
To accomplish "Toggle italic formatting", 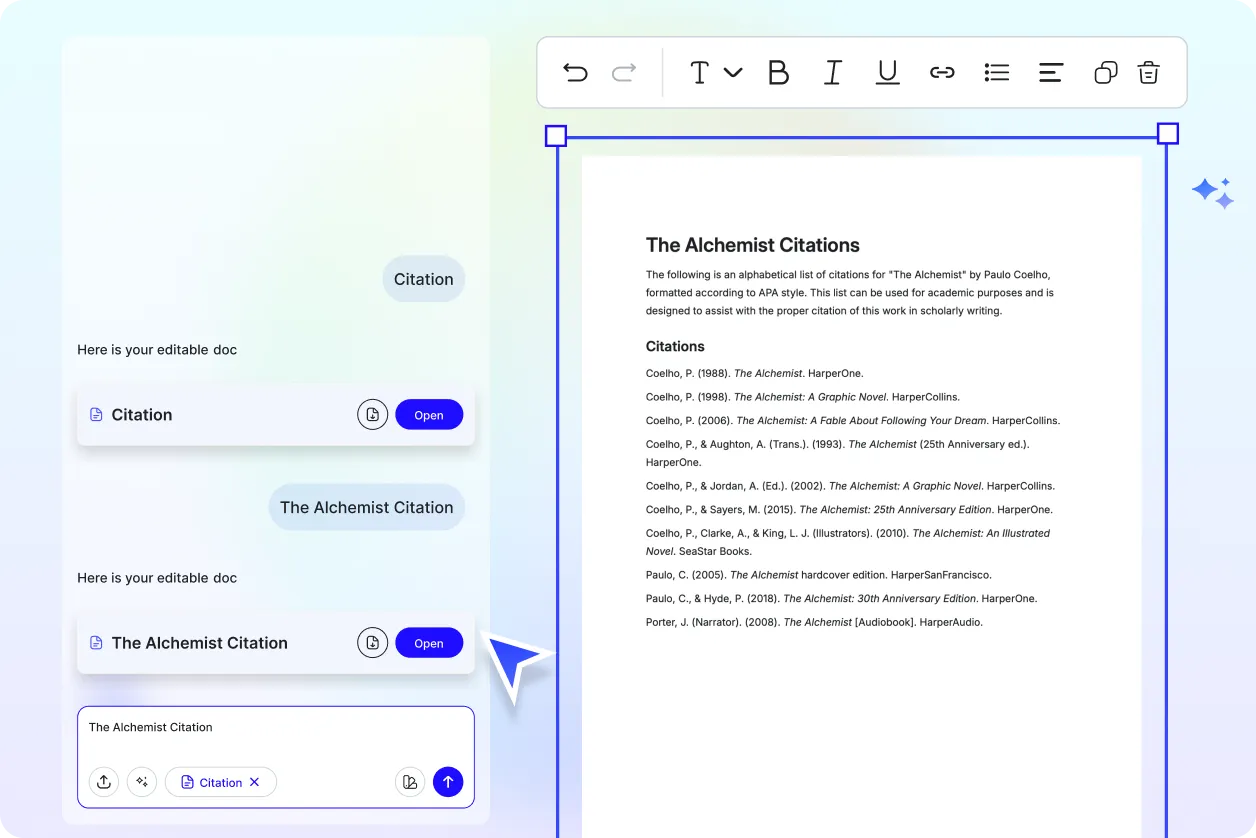I will [x=832, y=72].
